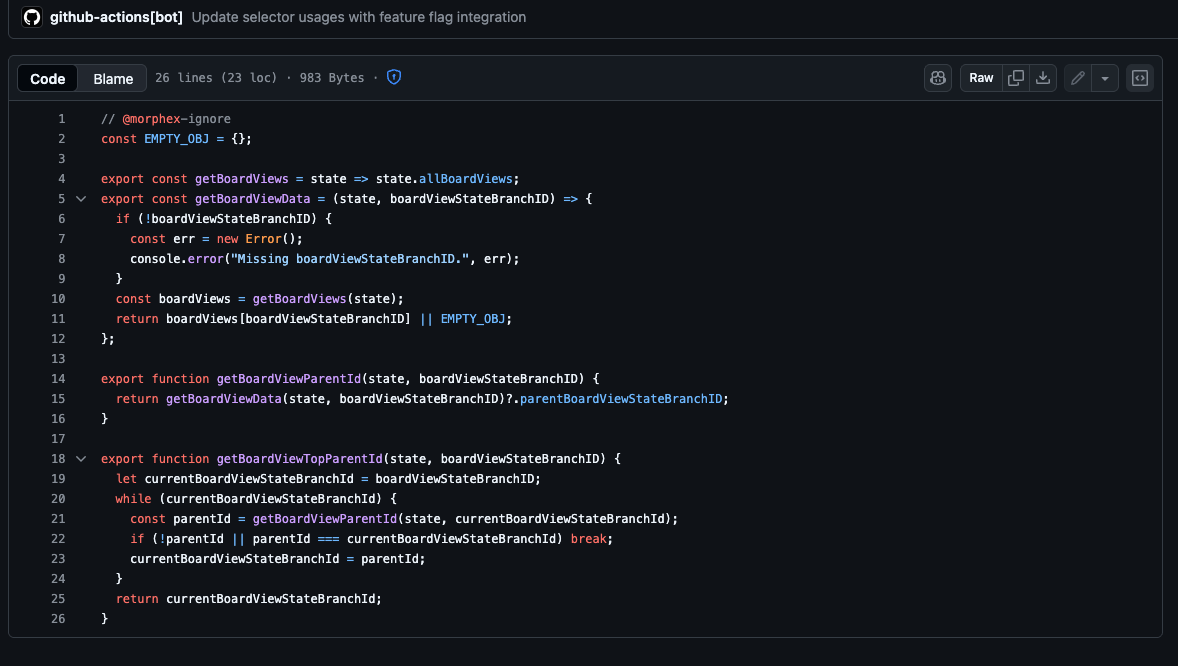Open the github-actions[bot] avatar
Image resolution: width=1178 pixels, height=666 pixels.
click(x=32, y=17)
